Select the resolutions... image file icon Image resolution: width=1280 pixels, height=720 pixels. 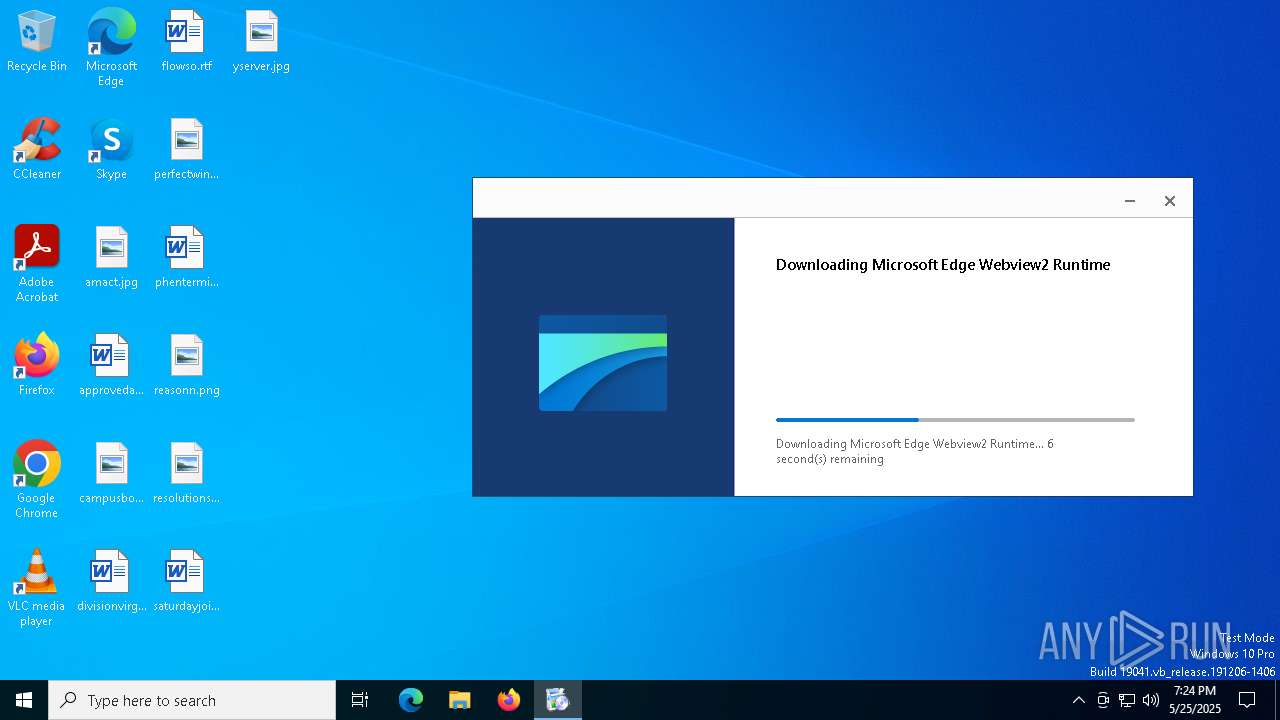click(186, 474)
